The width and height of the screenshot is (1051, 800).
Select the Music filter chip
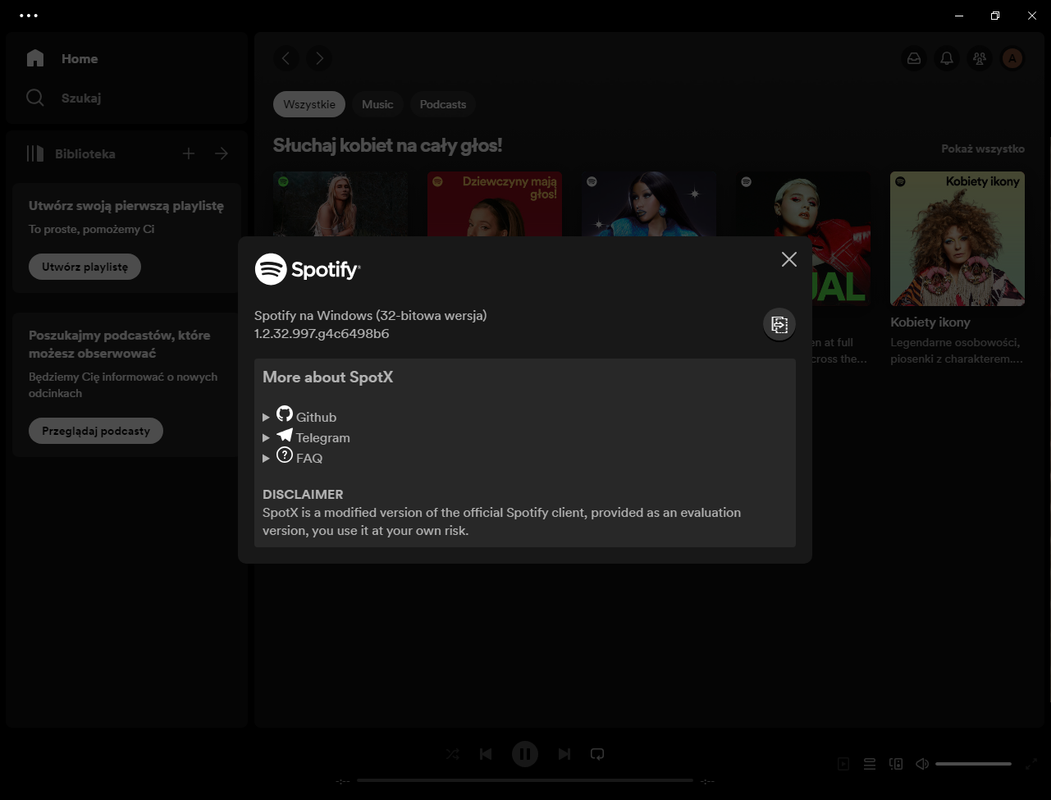[377, 105]
